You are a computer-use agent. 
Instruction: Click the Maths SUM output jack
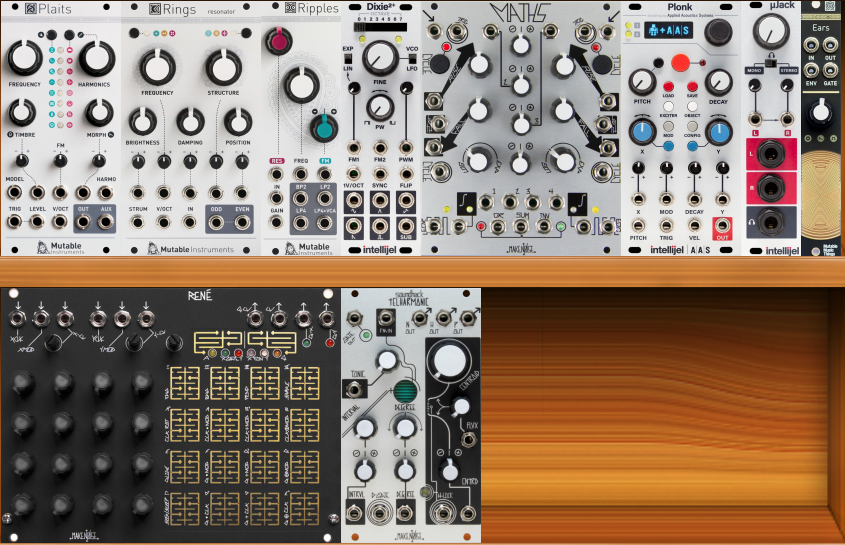click(521, 226)
